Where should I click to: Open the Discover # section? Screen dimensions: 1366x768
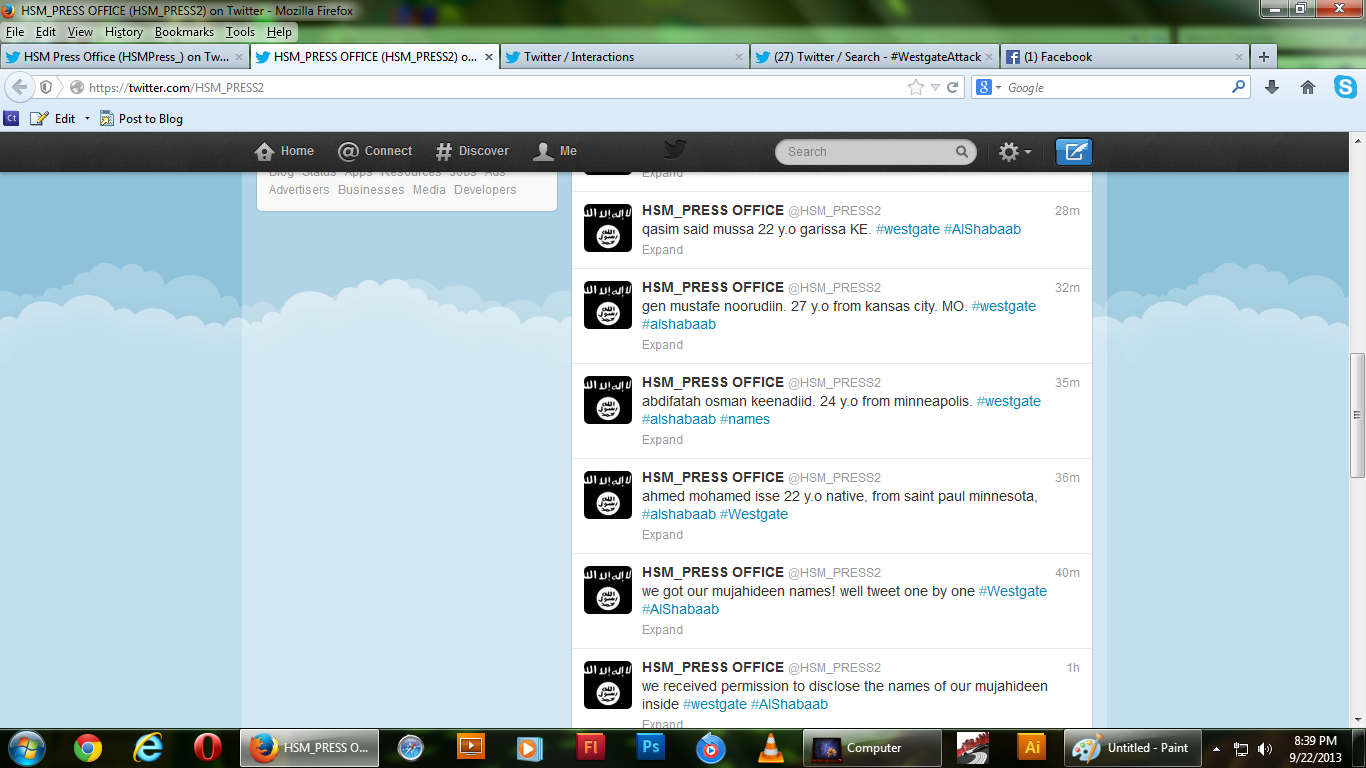pyautogui.click(x=472, y=151)
